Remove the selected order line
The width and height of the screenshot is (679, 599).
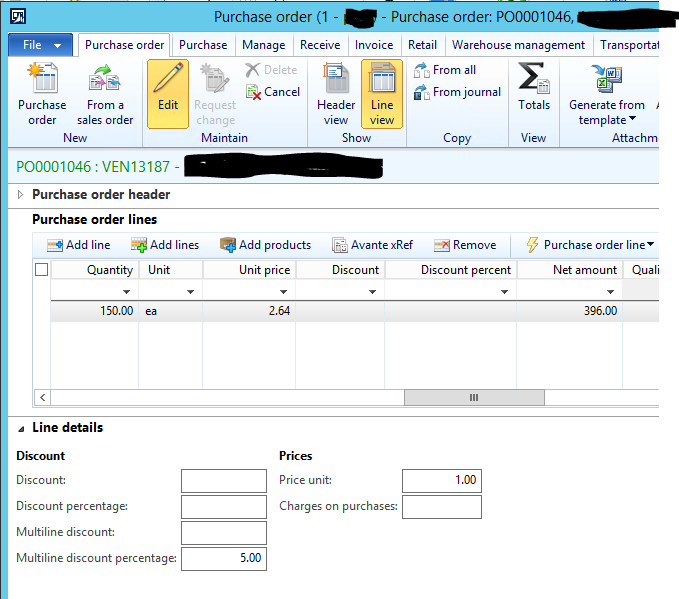coord(465,245)
